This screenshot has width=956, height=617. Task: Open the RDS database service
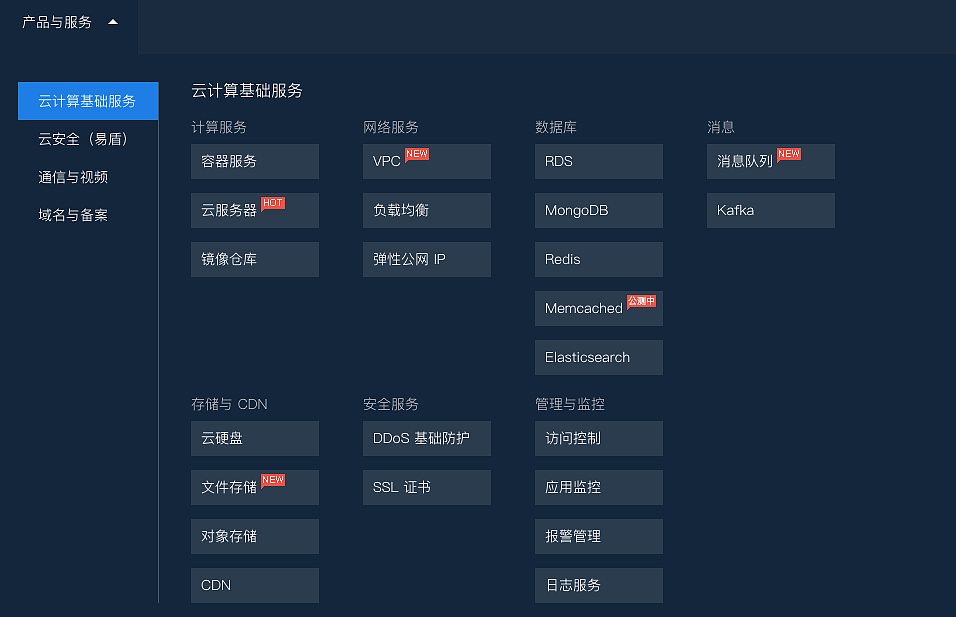598,161
